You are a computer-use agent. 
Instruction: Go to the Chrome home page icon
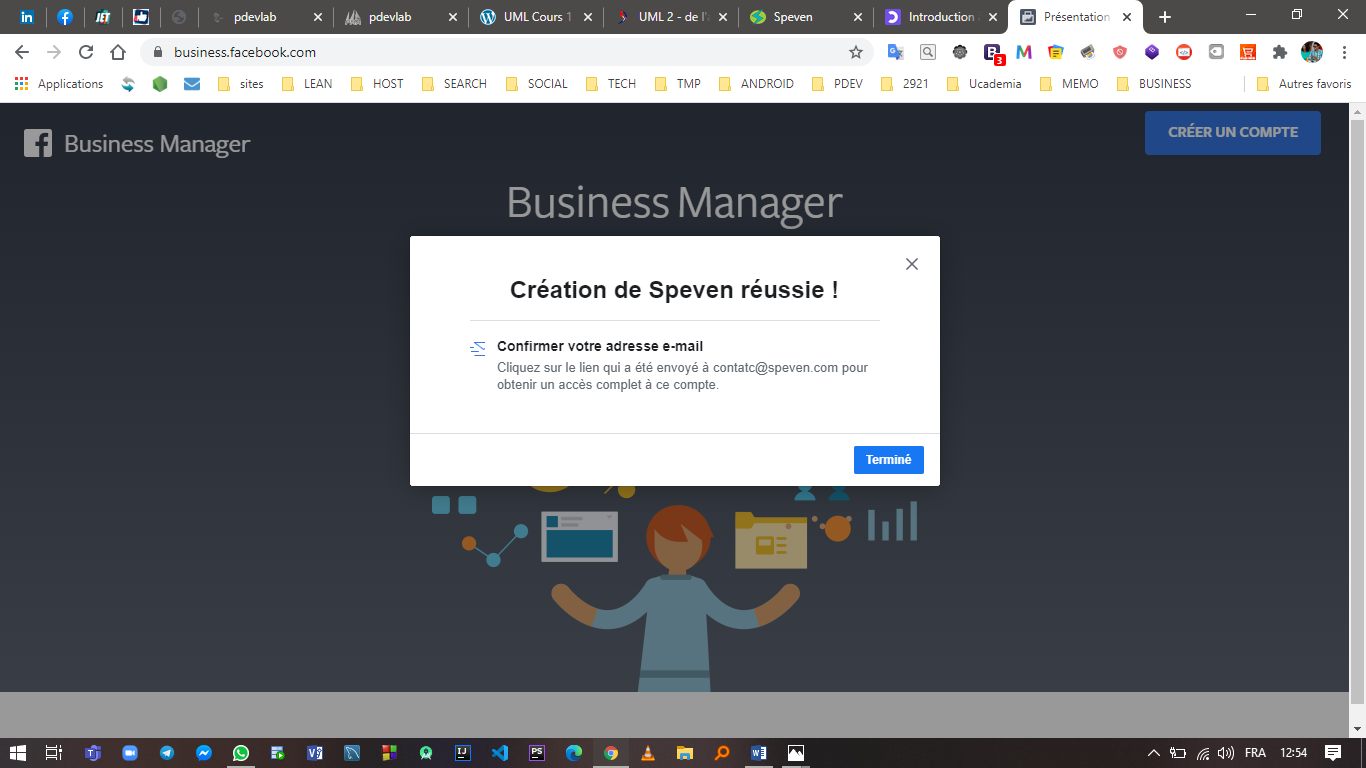coord(118,52)
